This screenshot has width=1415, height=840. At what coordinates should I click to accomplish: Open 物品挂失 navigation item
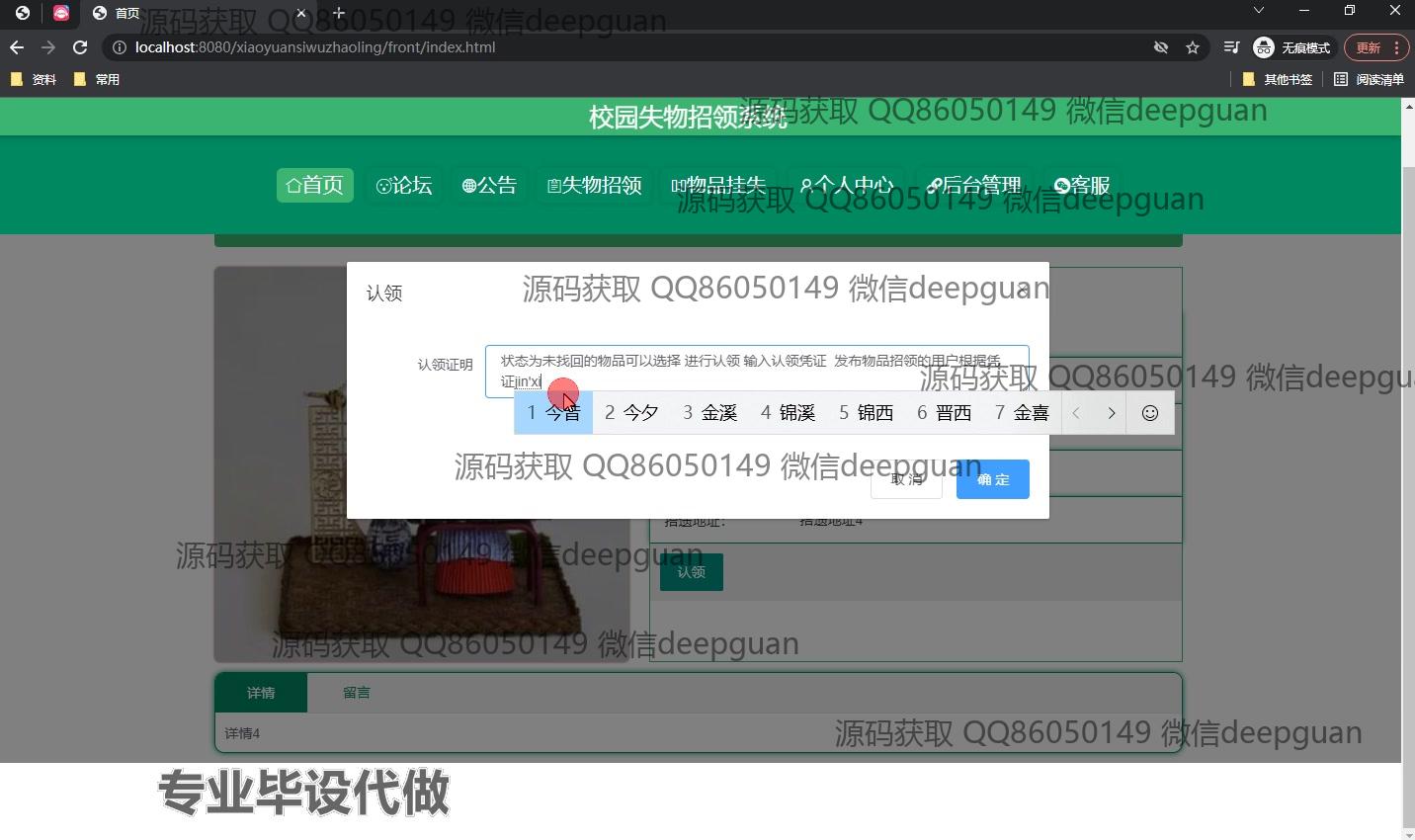(x=718, y=185)
